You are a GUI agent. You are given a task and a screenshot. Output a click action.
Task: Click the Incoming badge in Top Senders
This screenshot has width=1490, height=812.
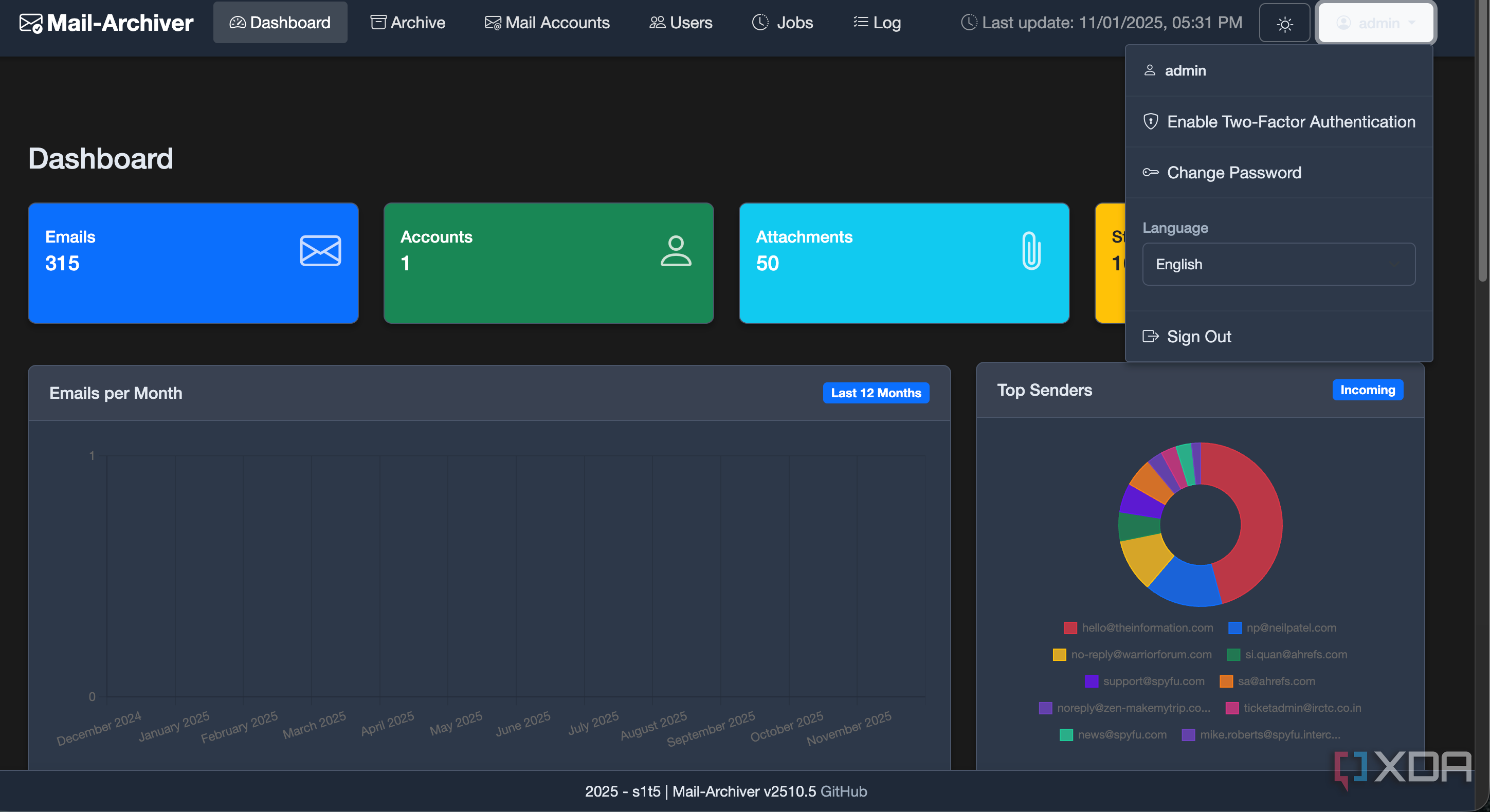point(1368,390)
